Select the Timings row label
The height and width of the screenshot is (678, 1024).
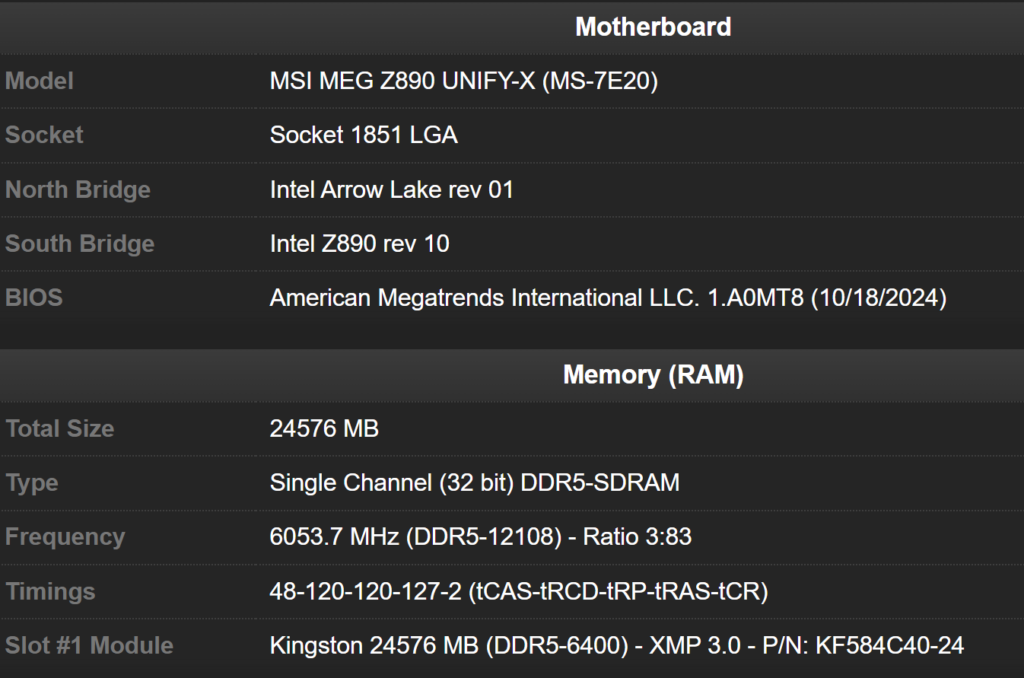pos(51,592)
